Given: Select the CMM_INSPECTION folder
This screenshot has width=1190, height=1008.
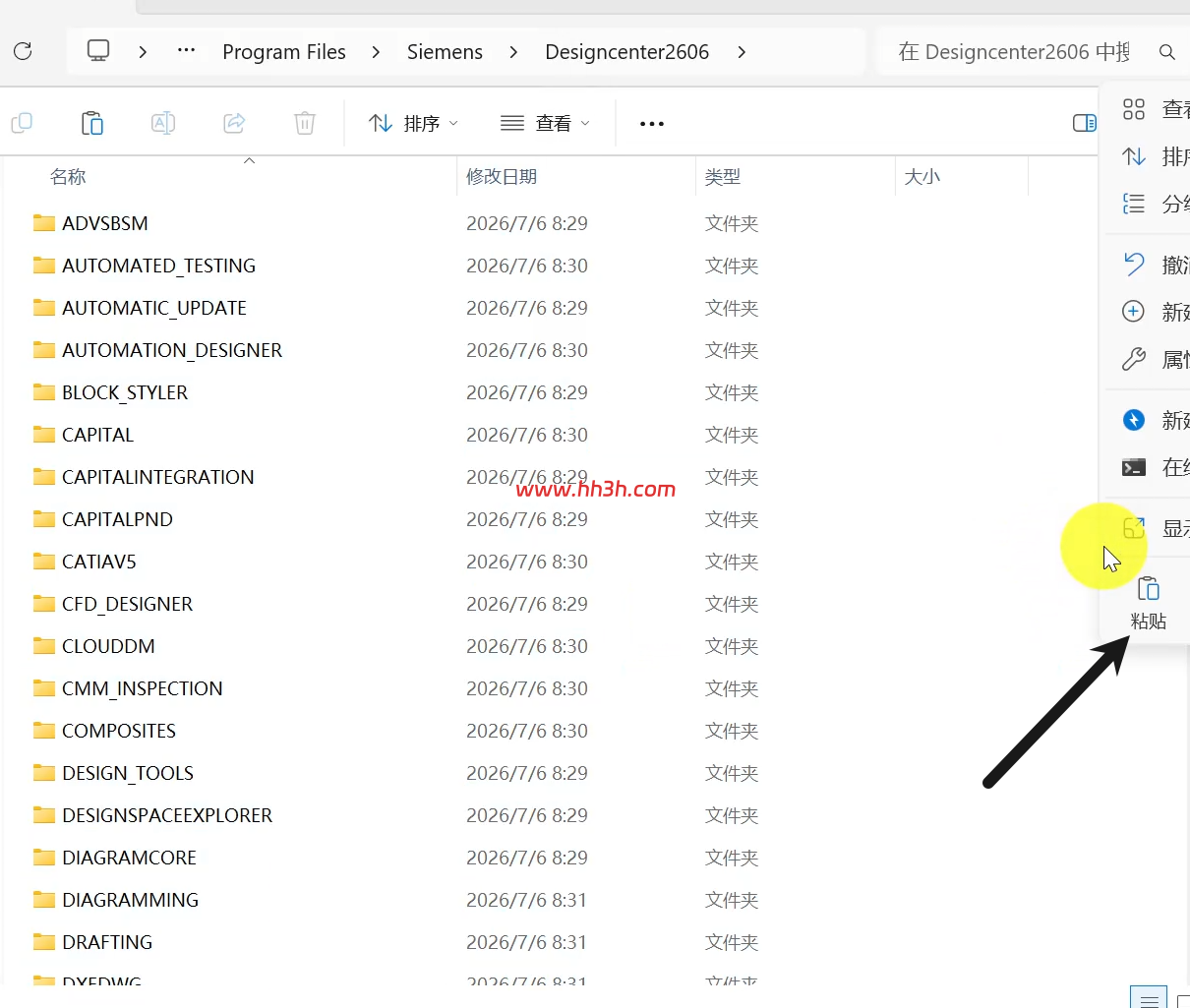Looking at the screenshot, I should click(x=143, y=688).
